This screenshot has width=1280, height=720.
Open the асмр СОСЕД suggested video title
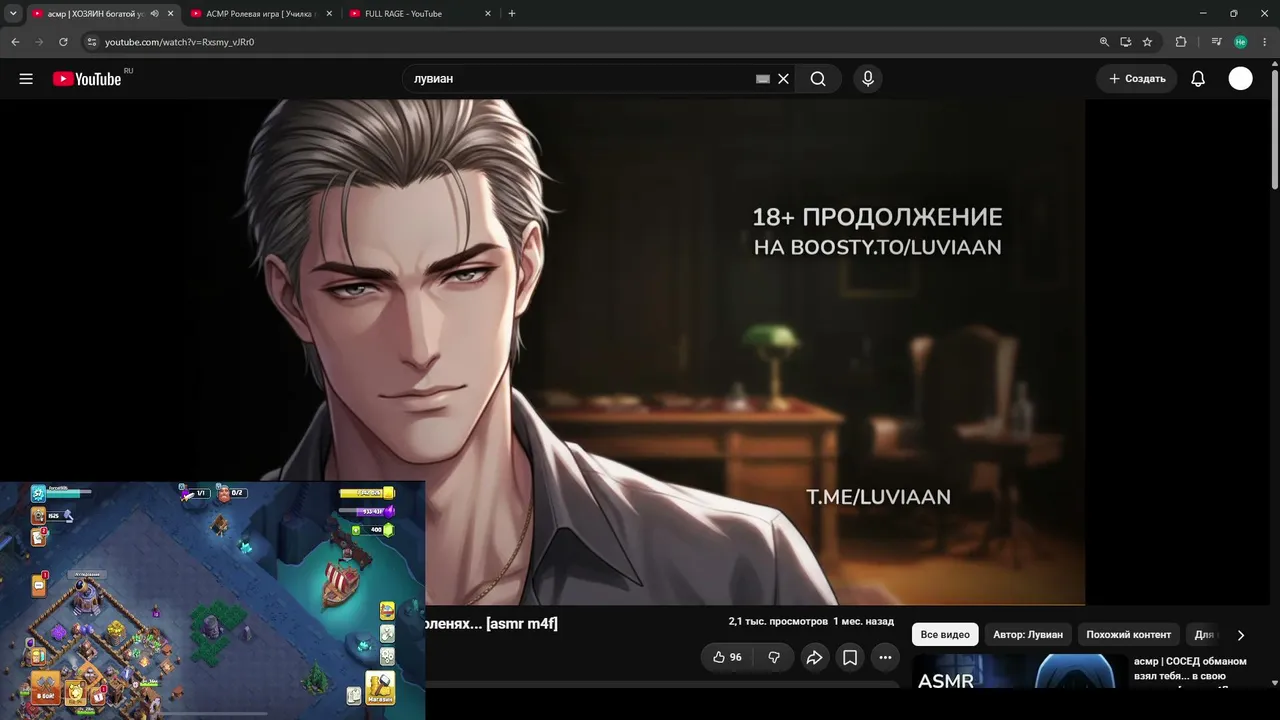(x=1190, y=669)
